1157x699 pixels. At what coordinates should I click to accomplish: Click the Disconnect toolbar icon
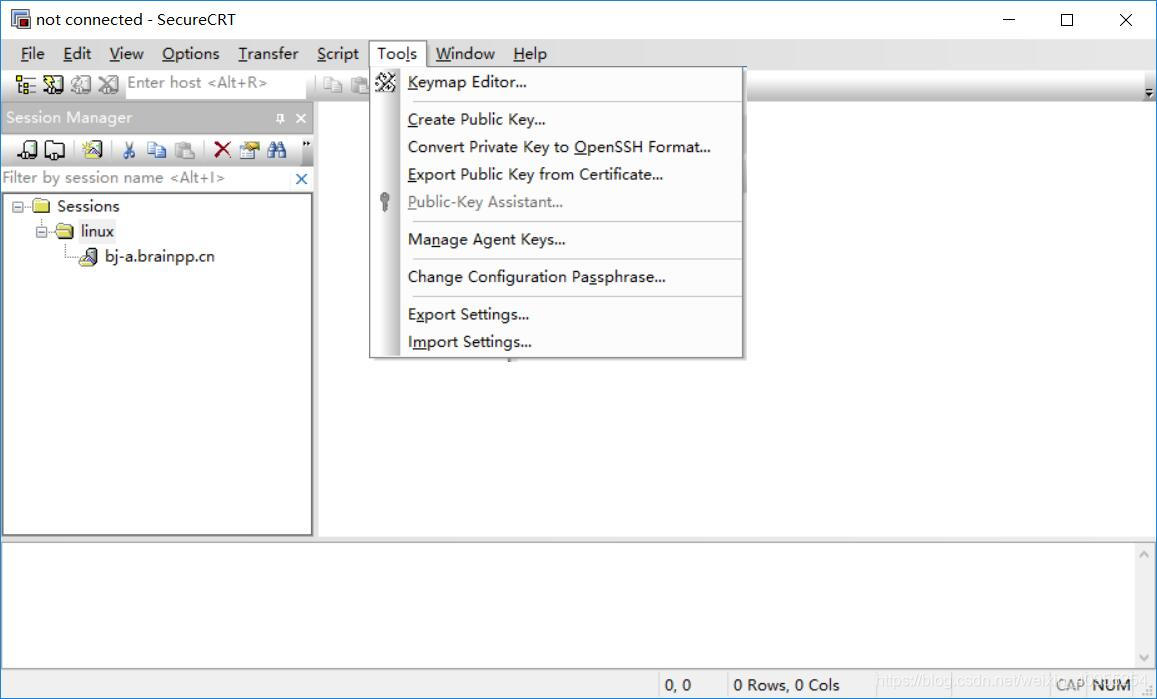pyautogui.click(x=108, y=85)
